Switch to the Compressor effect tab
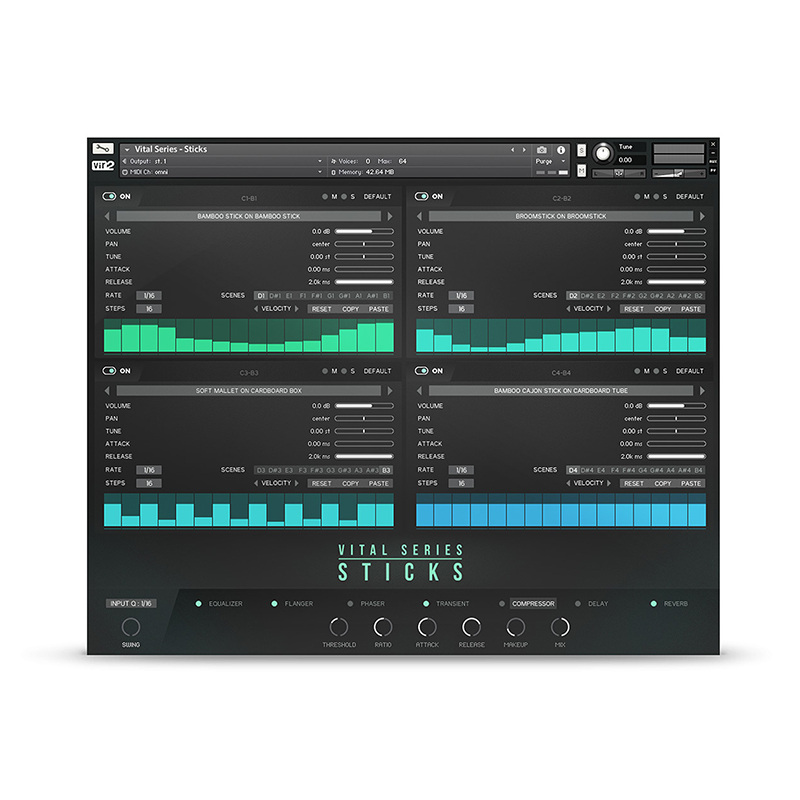 [x=533, y=604]
